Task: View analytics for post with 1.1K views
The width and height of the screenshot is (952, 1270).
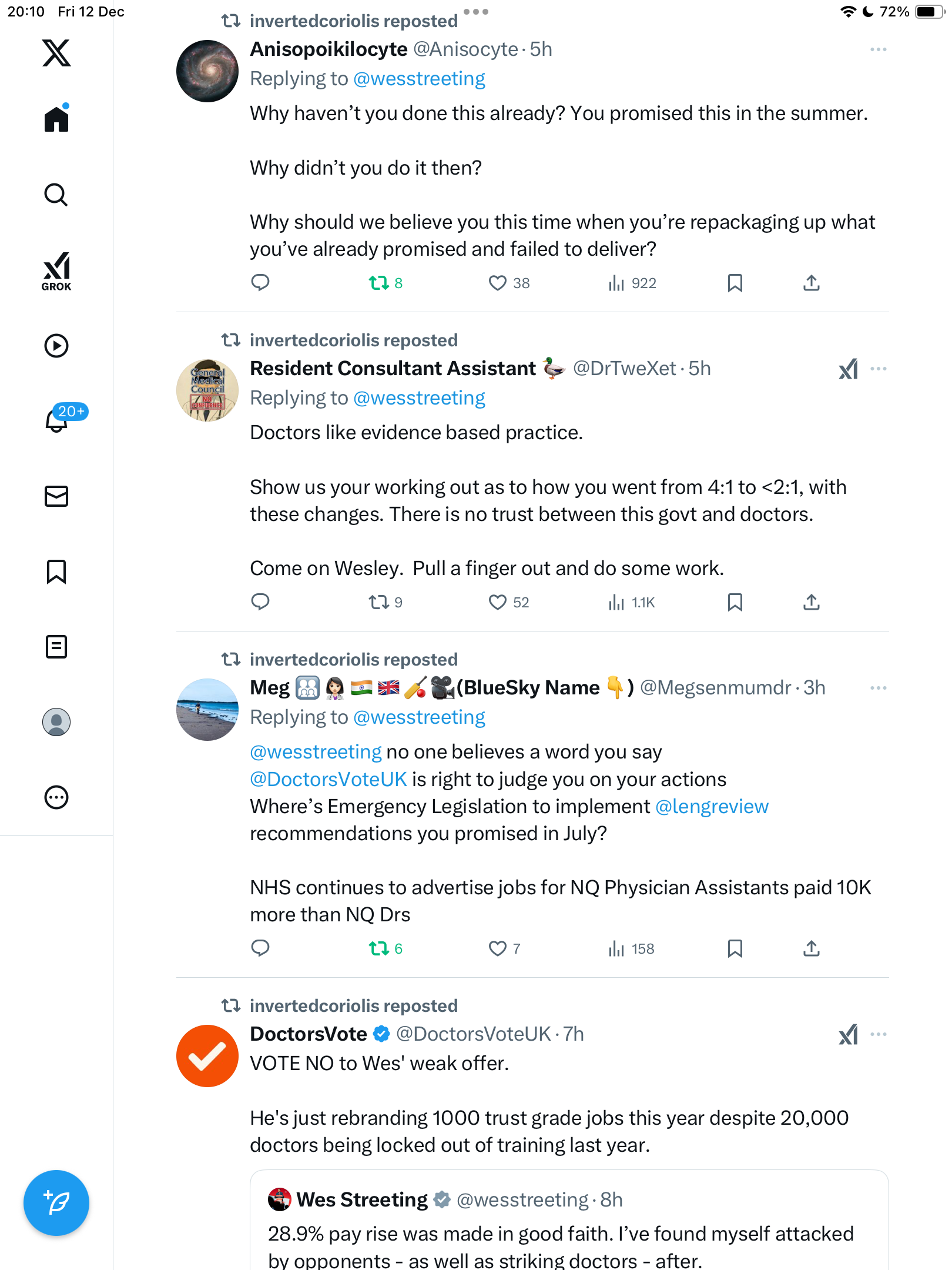Action: (632, 603)
